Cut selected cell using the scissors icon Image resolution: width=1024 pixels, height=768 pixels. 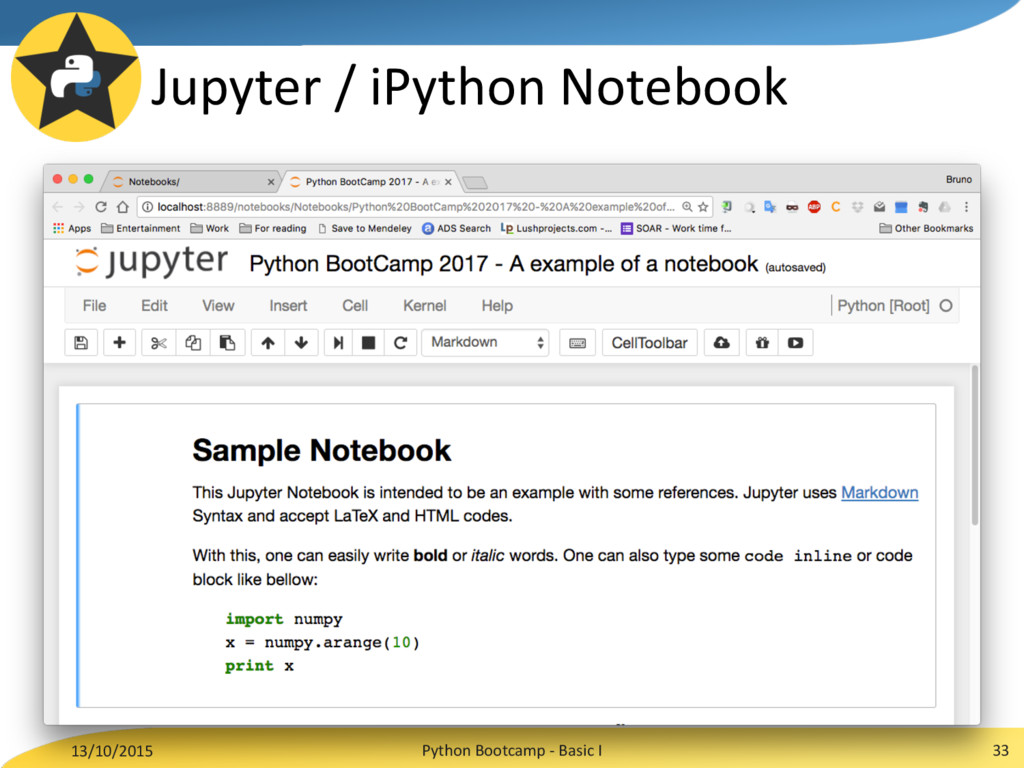coord(159,343)
